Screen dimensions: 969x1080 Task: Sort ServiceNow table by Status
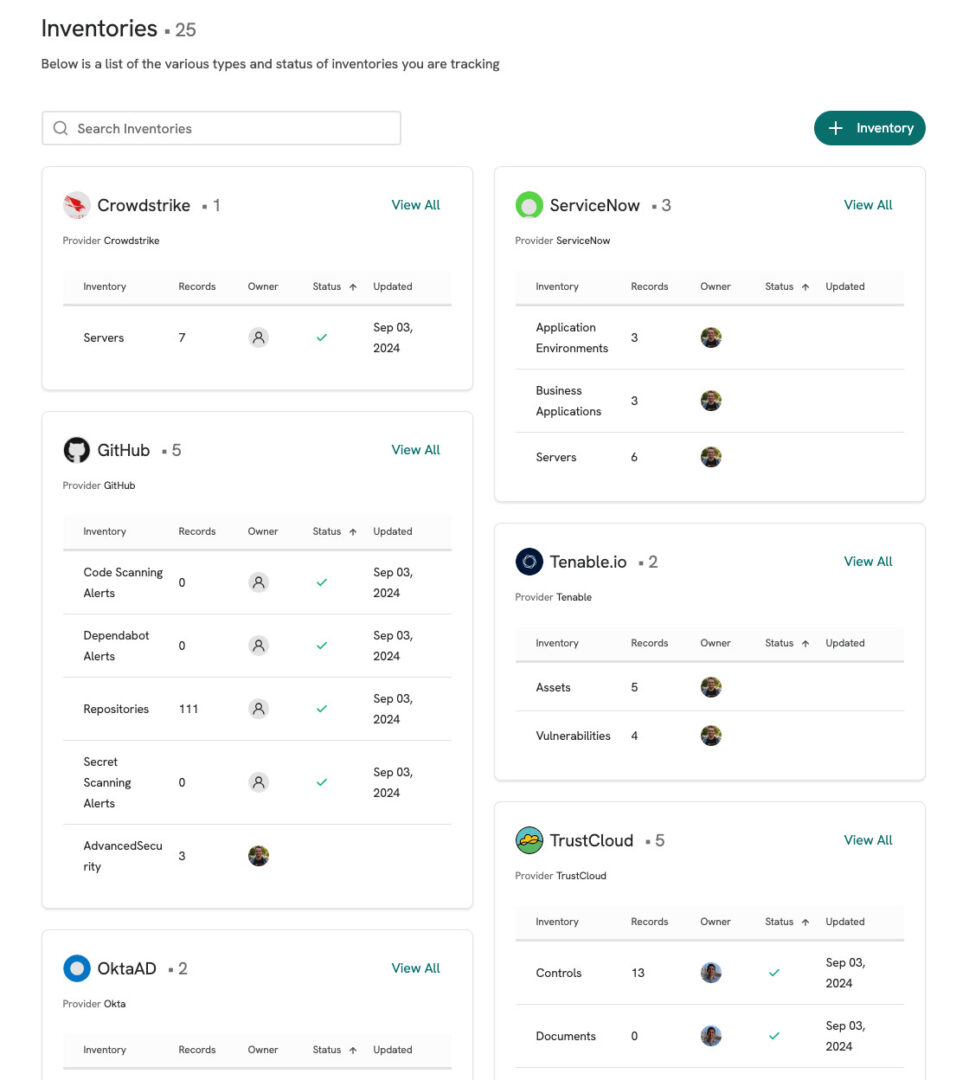(786, 287)
